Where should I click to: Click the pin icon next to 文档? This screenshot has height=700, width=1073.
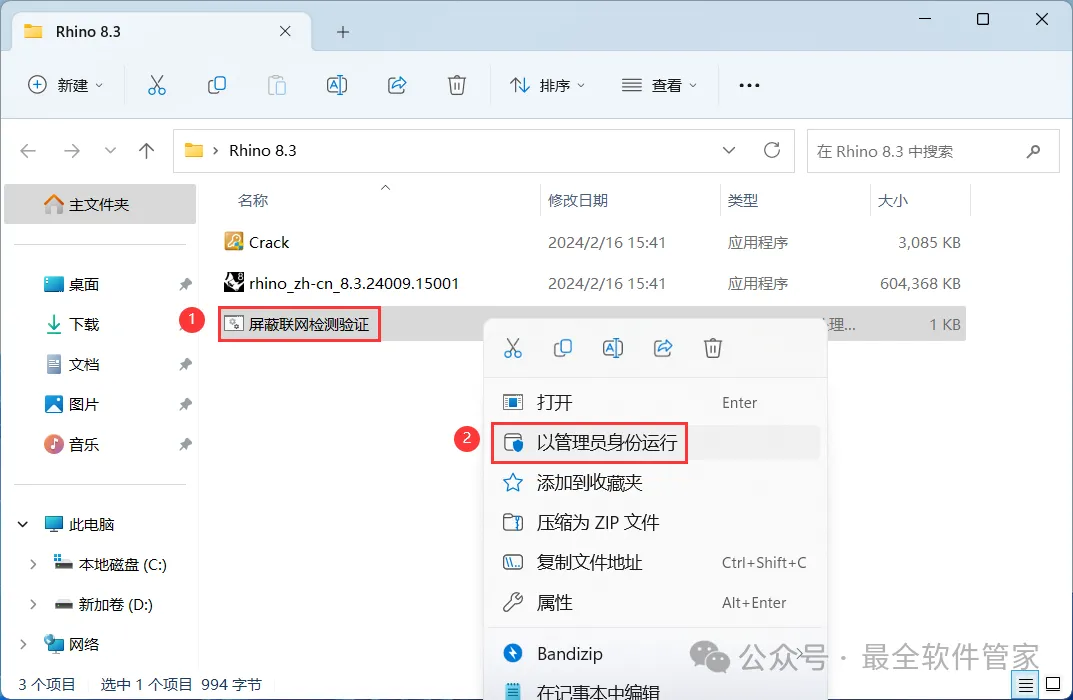pyautogui.click(x=185, y=365)
